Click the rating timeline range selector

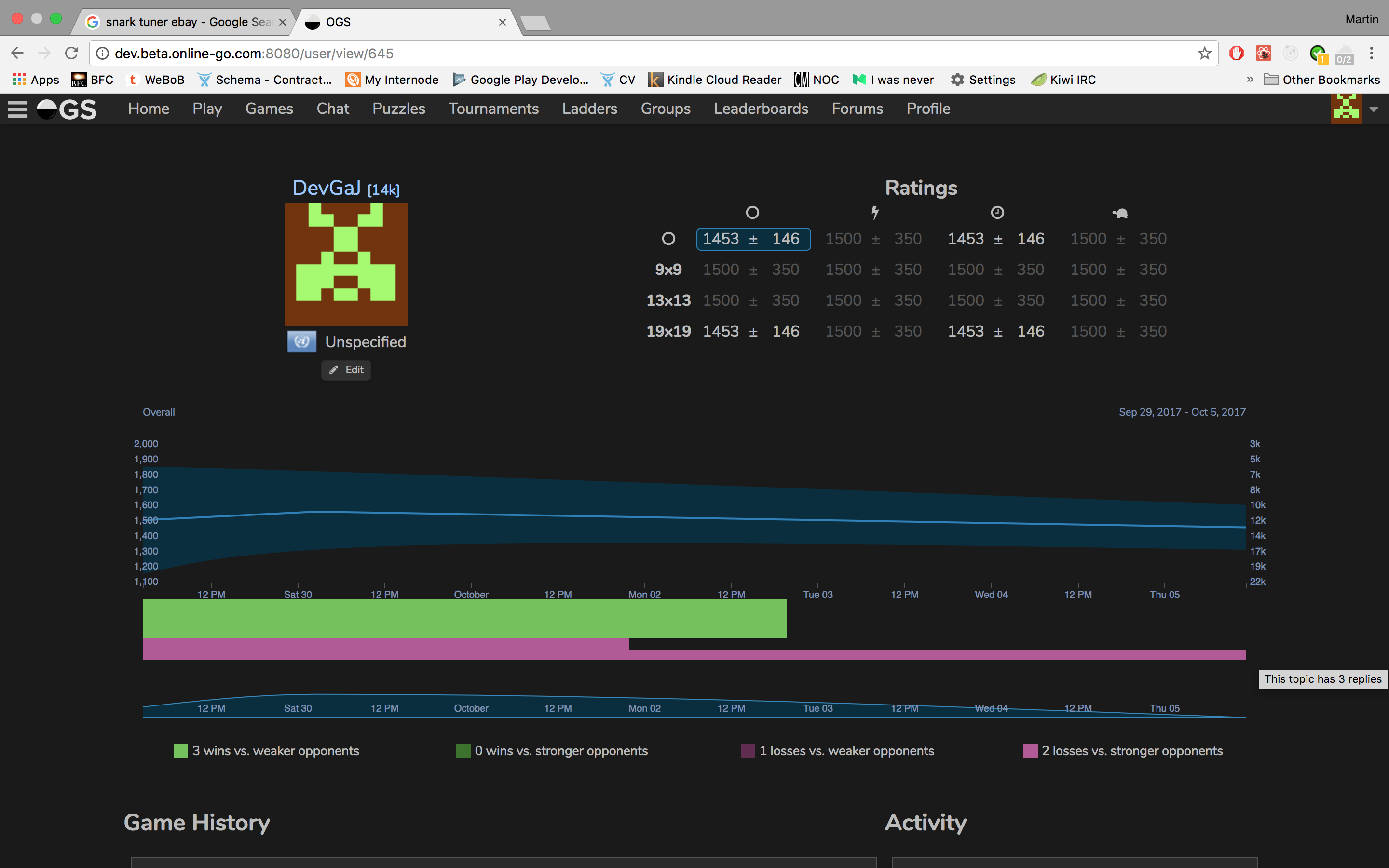(x=694, y=706)
